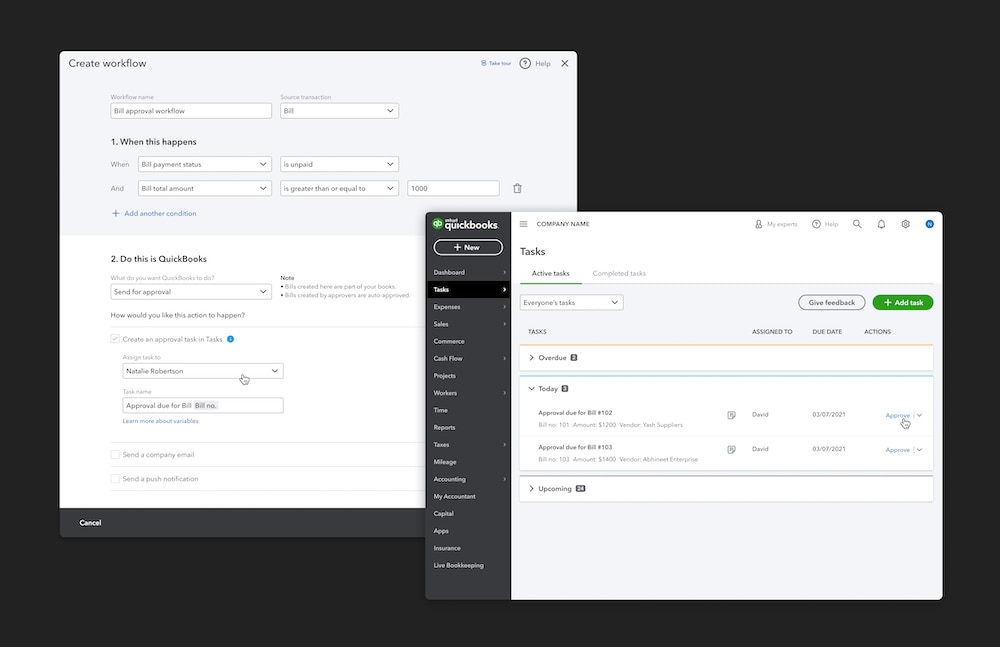The height and width of the screenshot is (647, 1000).
Task: Switch to the Completed tasks tab
Action: [x=619, y=273]
